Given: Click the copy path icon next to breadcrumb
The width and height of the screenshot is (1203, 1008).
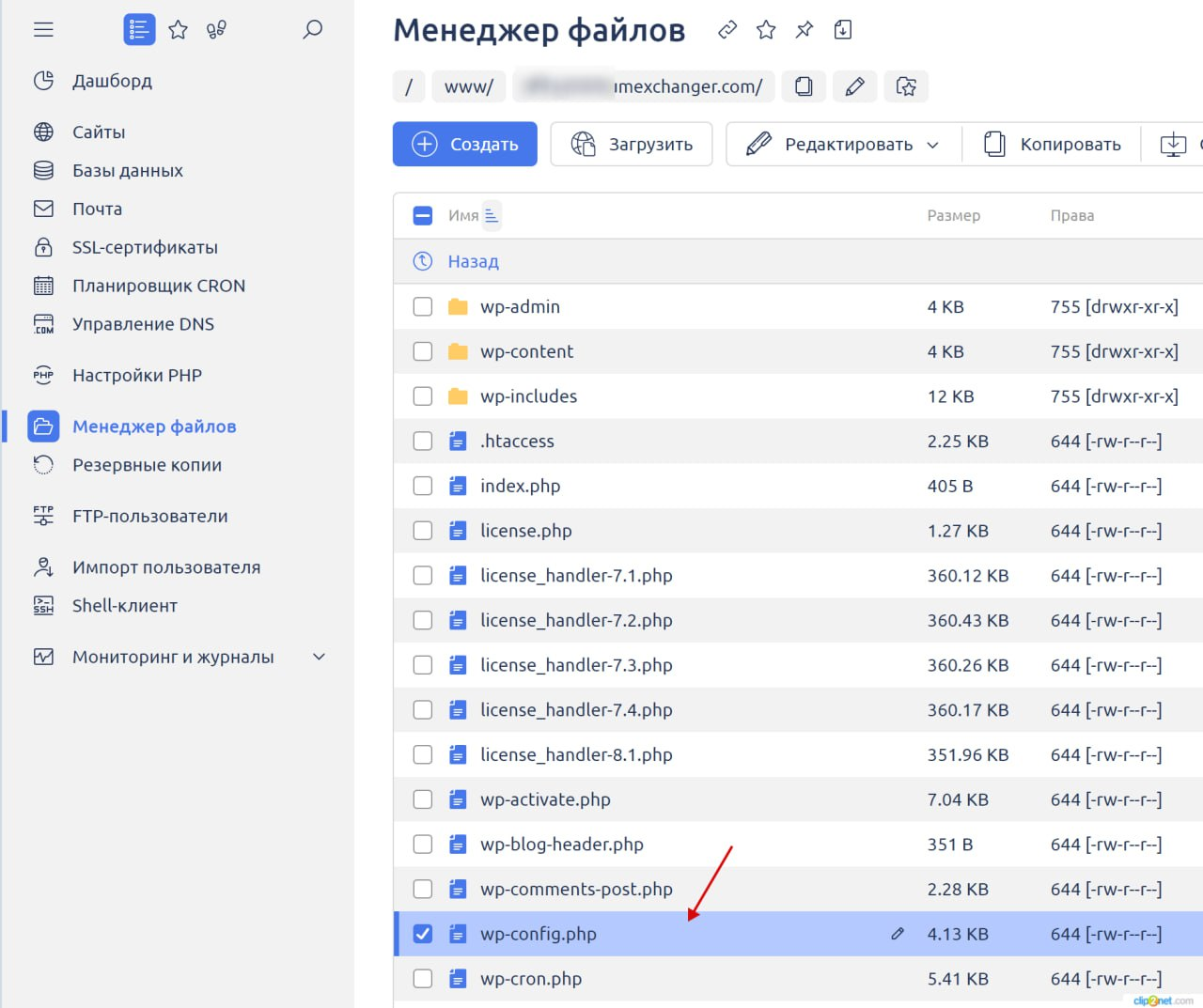Looking at the screenshot, I should 804,86.
